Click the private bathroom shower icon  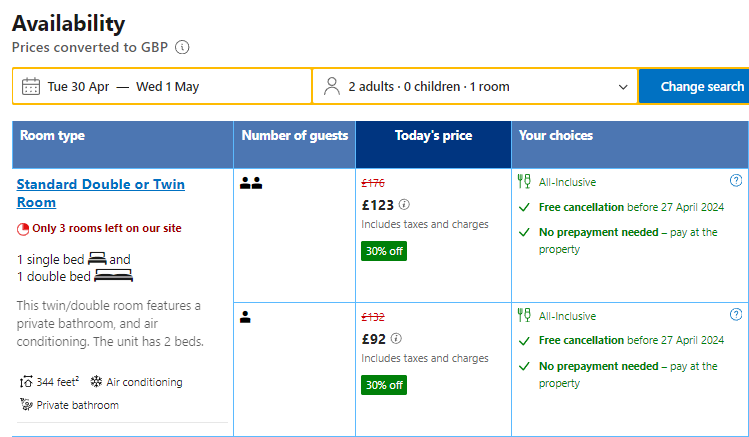[x=26, y=405]
